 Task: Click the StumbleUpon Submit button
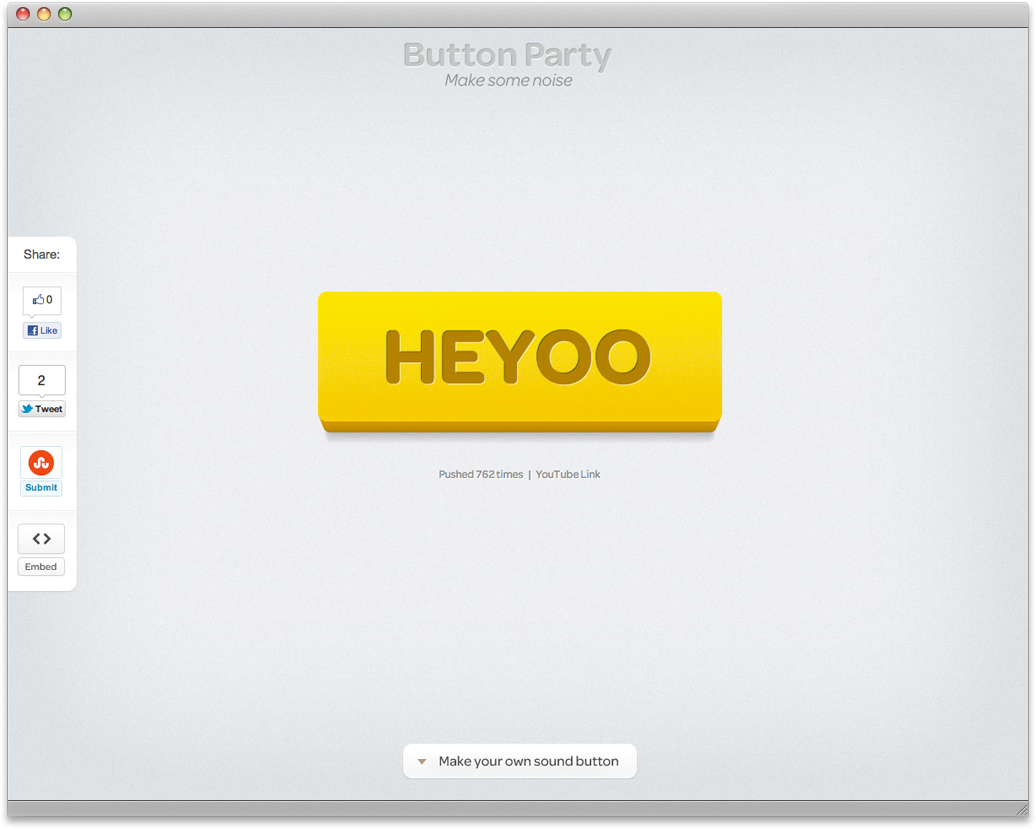click(41, 487)
